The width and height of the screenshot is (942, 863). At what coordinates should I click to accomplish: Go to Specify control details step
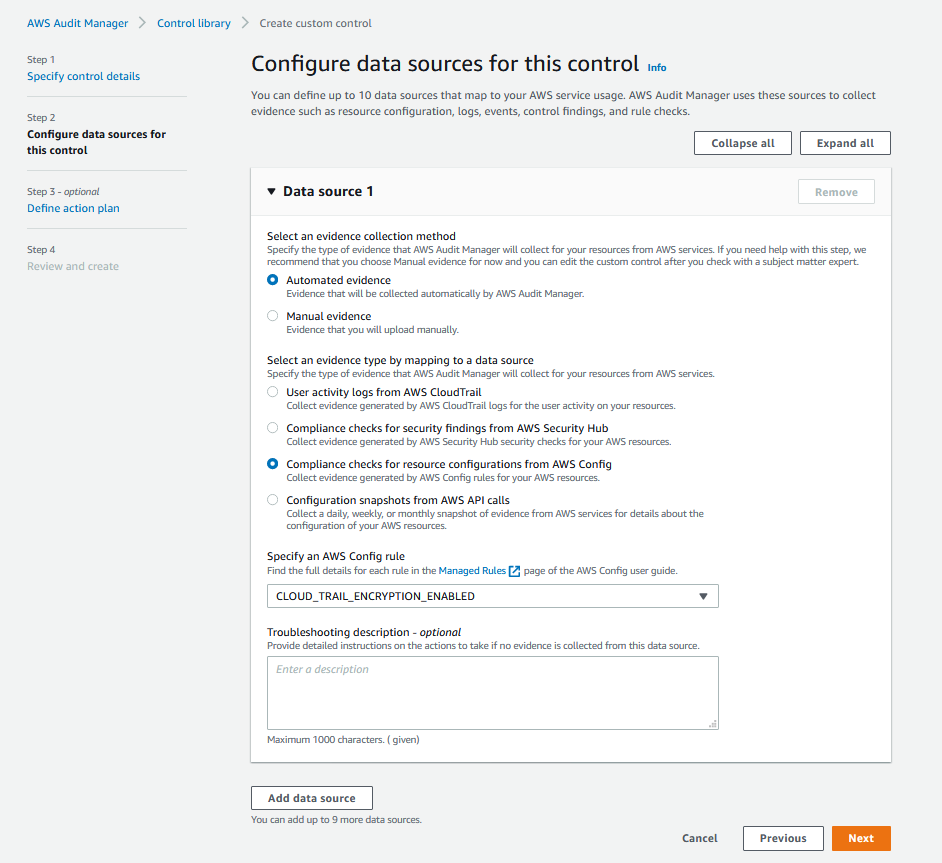[84, 76]
